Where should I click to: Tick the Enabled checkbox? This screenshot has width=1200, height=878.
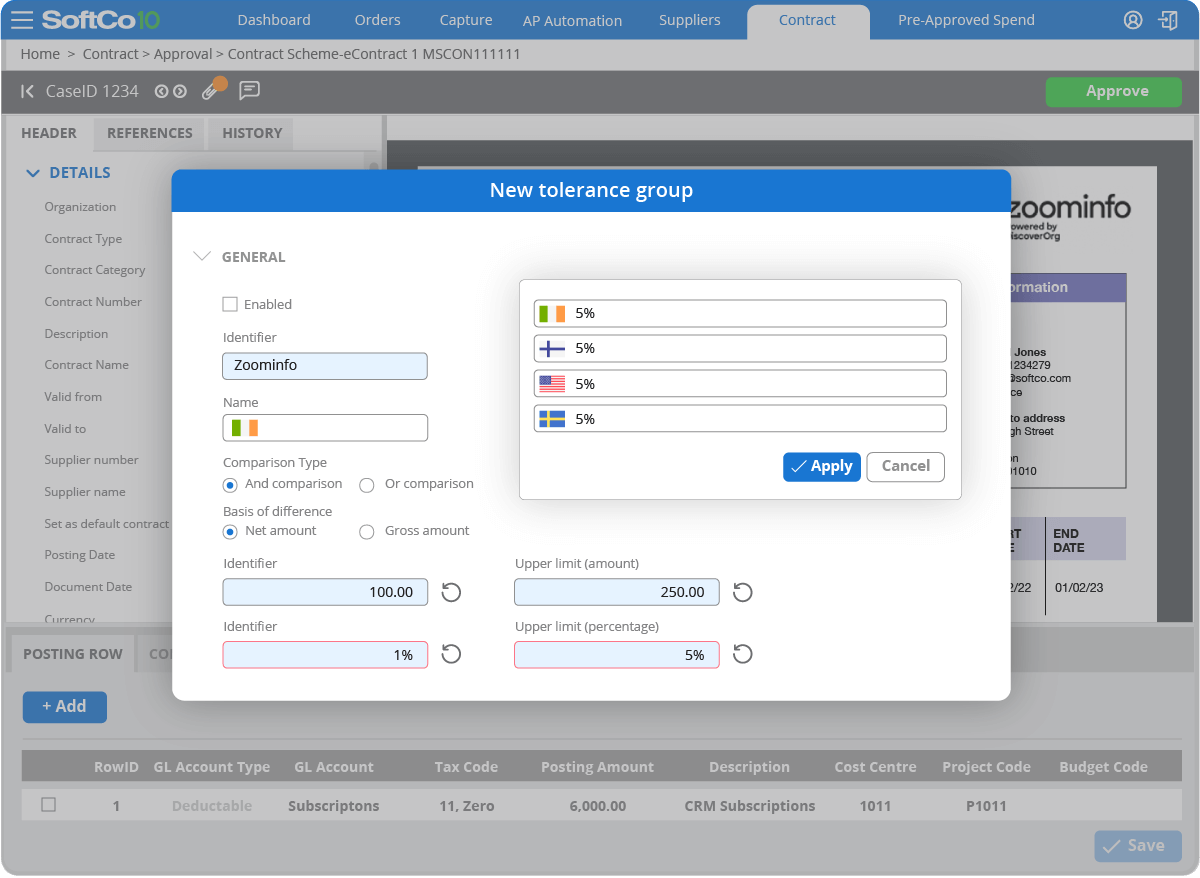(x=230, y=304)
